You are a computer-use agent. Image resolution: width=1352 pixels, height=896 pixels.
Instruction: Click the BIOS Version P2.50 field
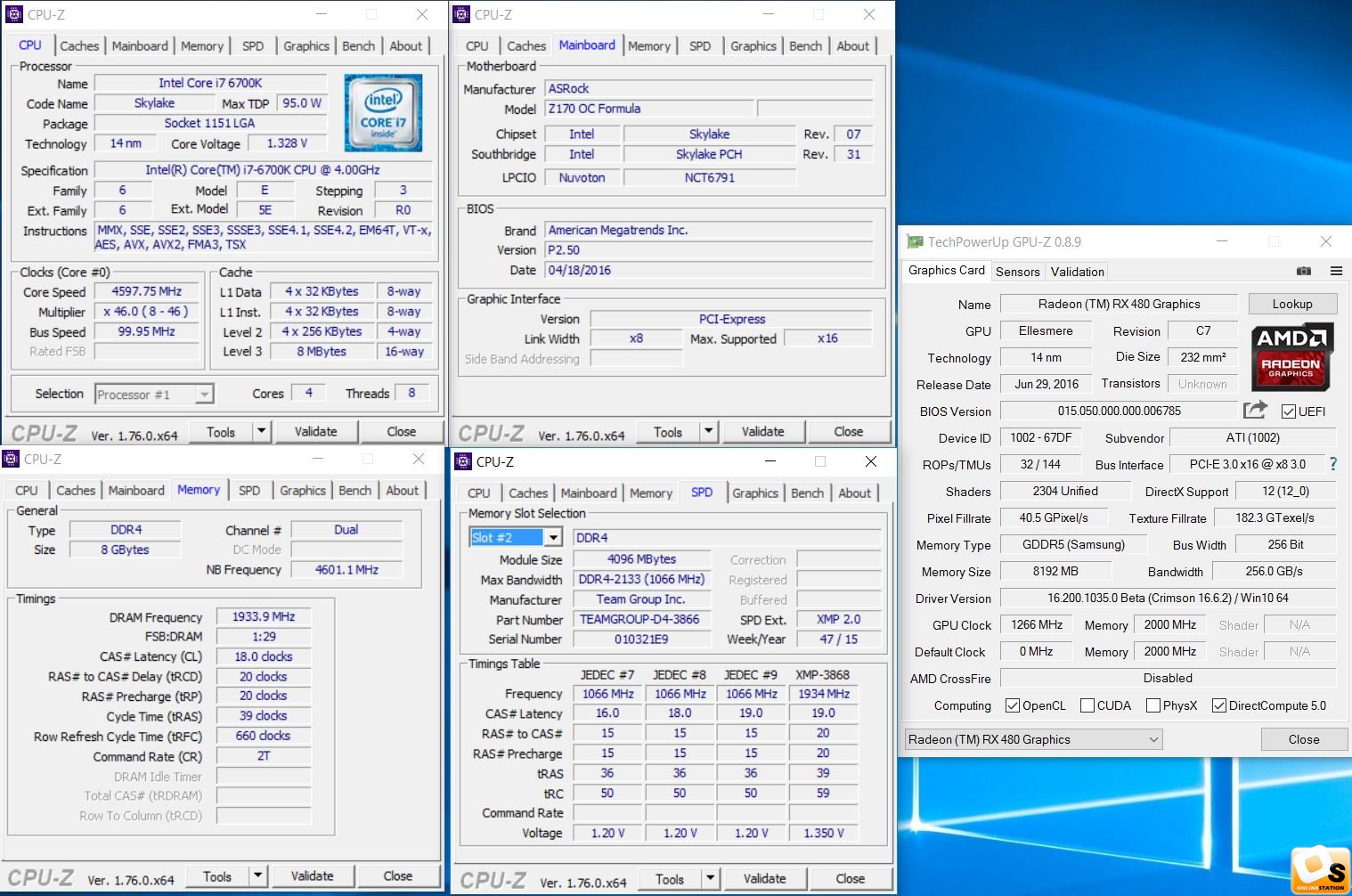click(x=709, y=250)
